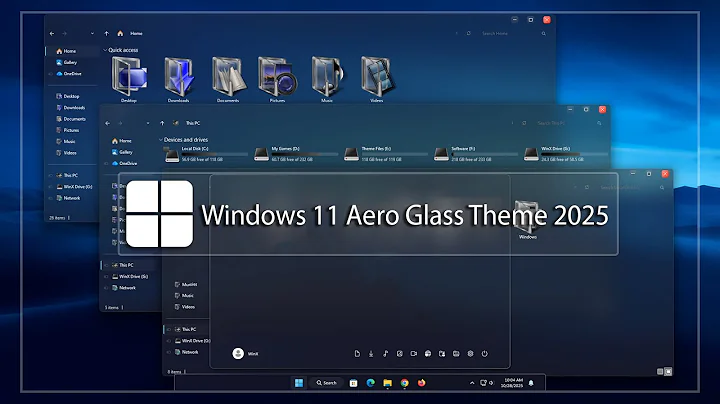Open taskbar clock showing 10:04 AM
The image size is (720, 404).
coord(513,383)
